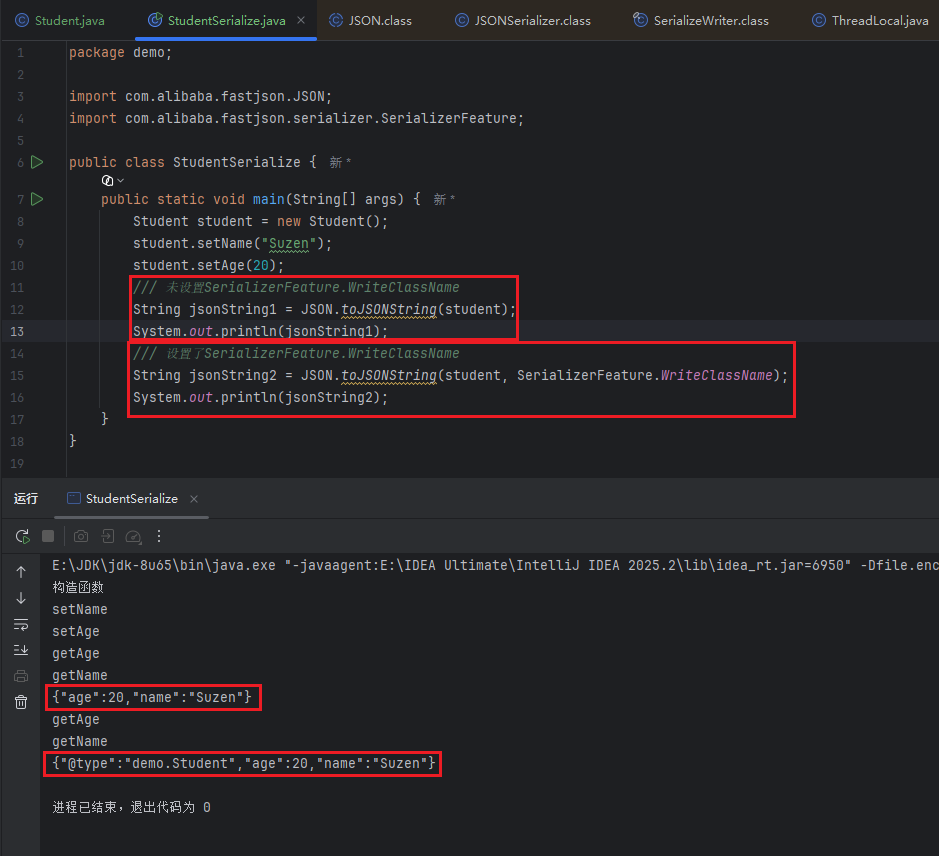Screen dimensions: 939x856
Task: Click the SerializeWriter.class file type icon
Action: [x=640, y=20]
